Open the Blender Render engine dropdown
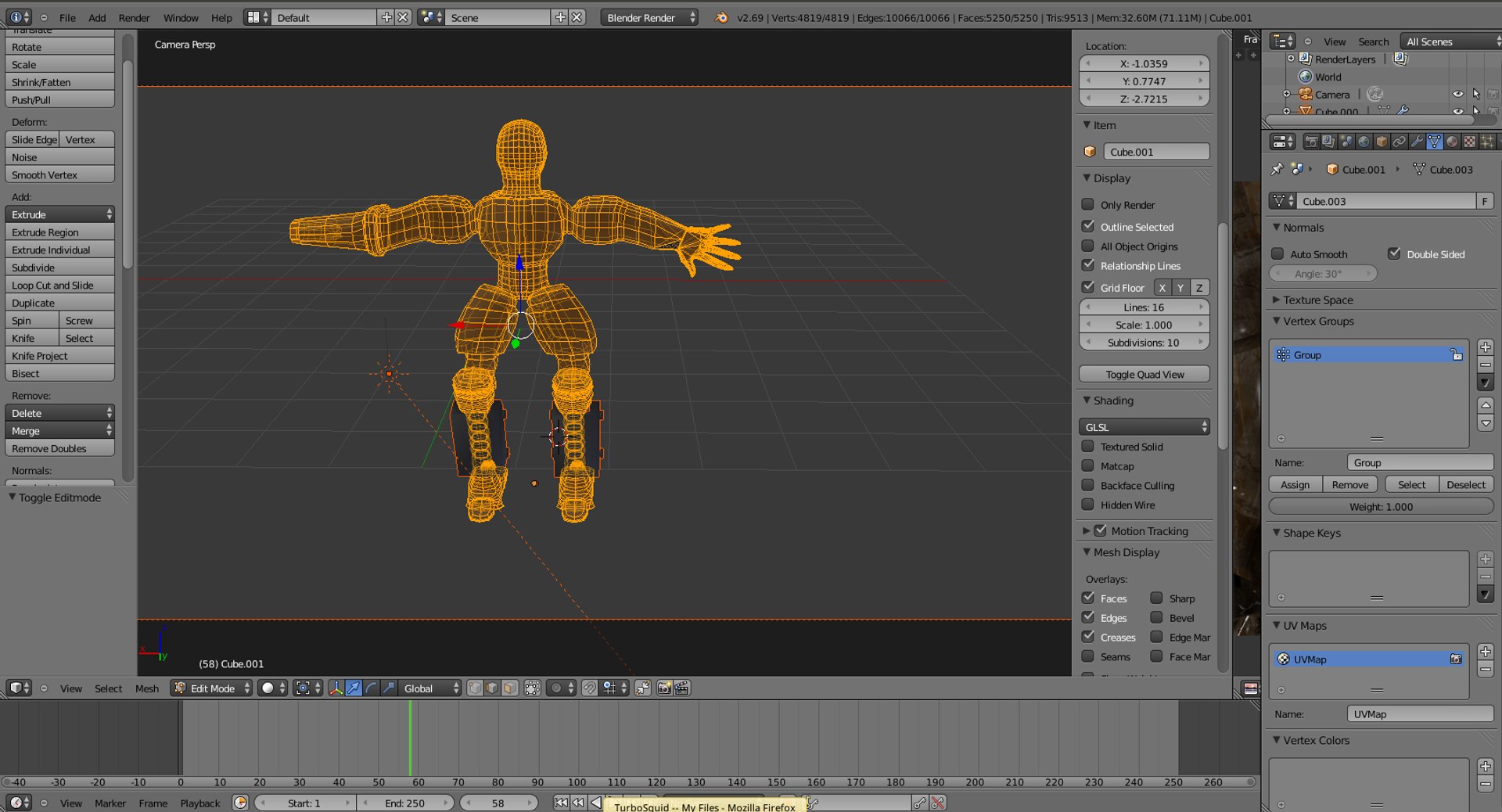Screen dimensions: 1502x812 coord(649,17)
